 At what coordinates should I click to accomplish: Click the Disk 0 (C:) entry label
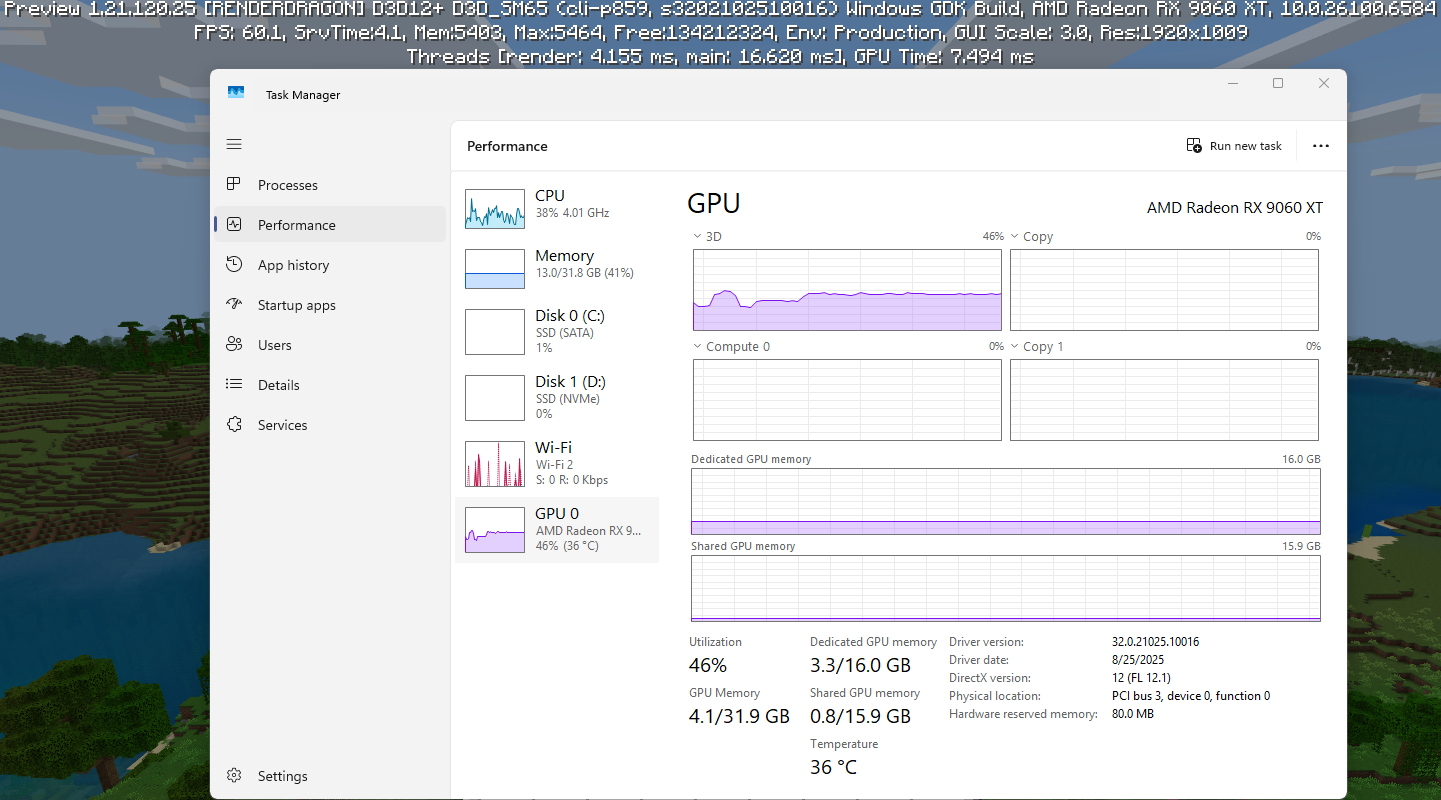(570, 316)
